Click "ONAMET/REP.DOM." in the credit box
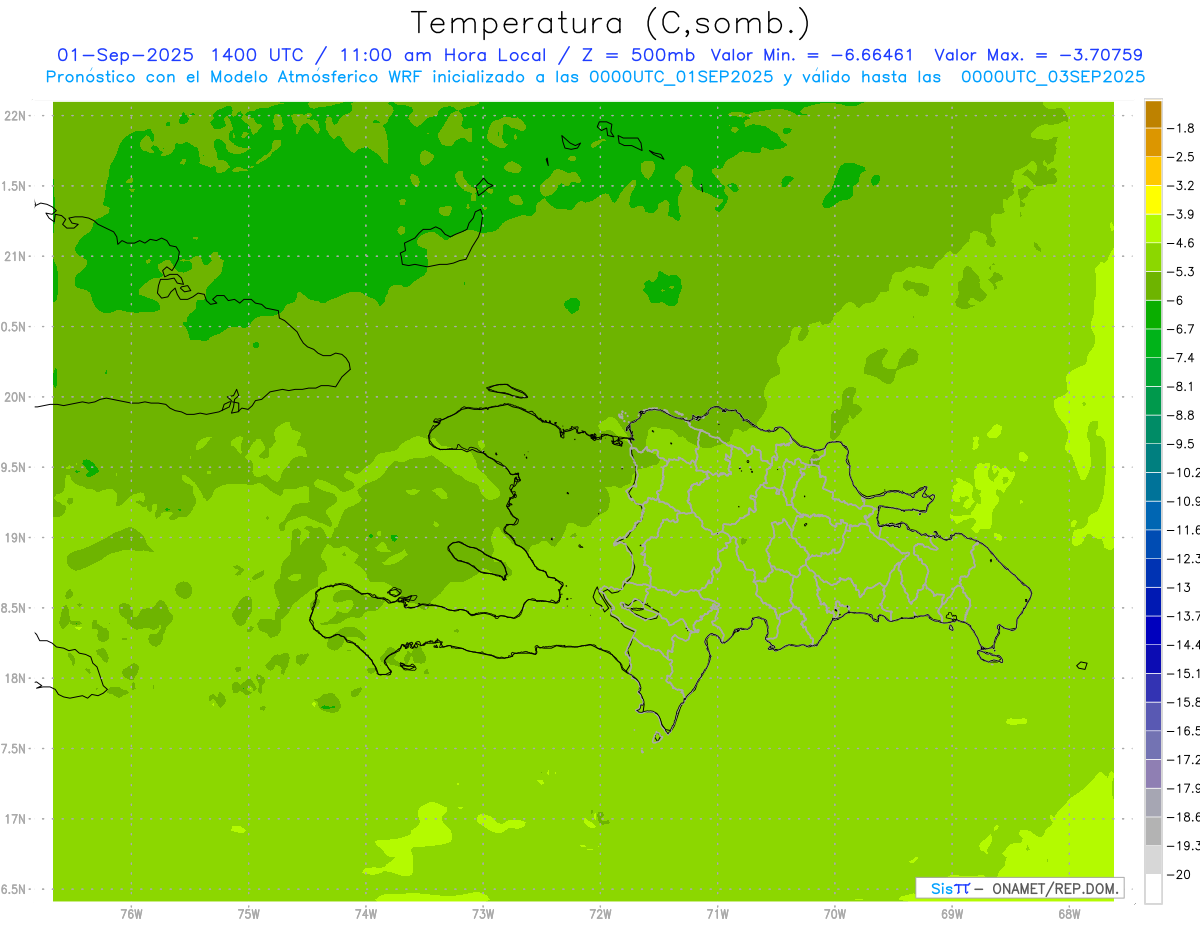Viewport: 1200px width, 927px height. tap(1054, 888)
